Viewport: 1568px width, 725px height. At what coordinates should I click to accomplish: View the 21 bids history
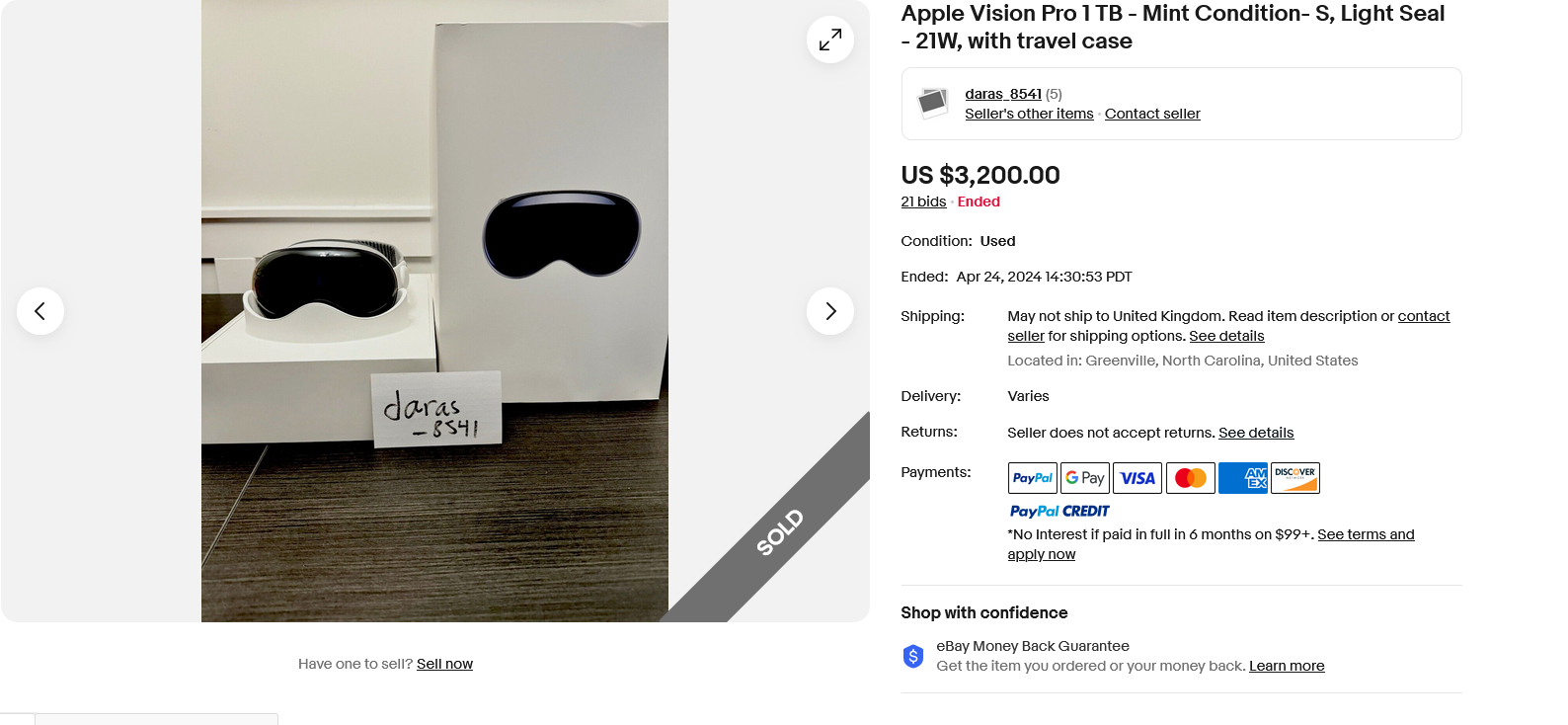click(923, 201)
